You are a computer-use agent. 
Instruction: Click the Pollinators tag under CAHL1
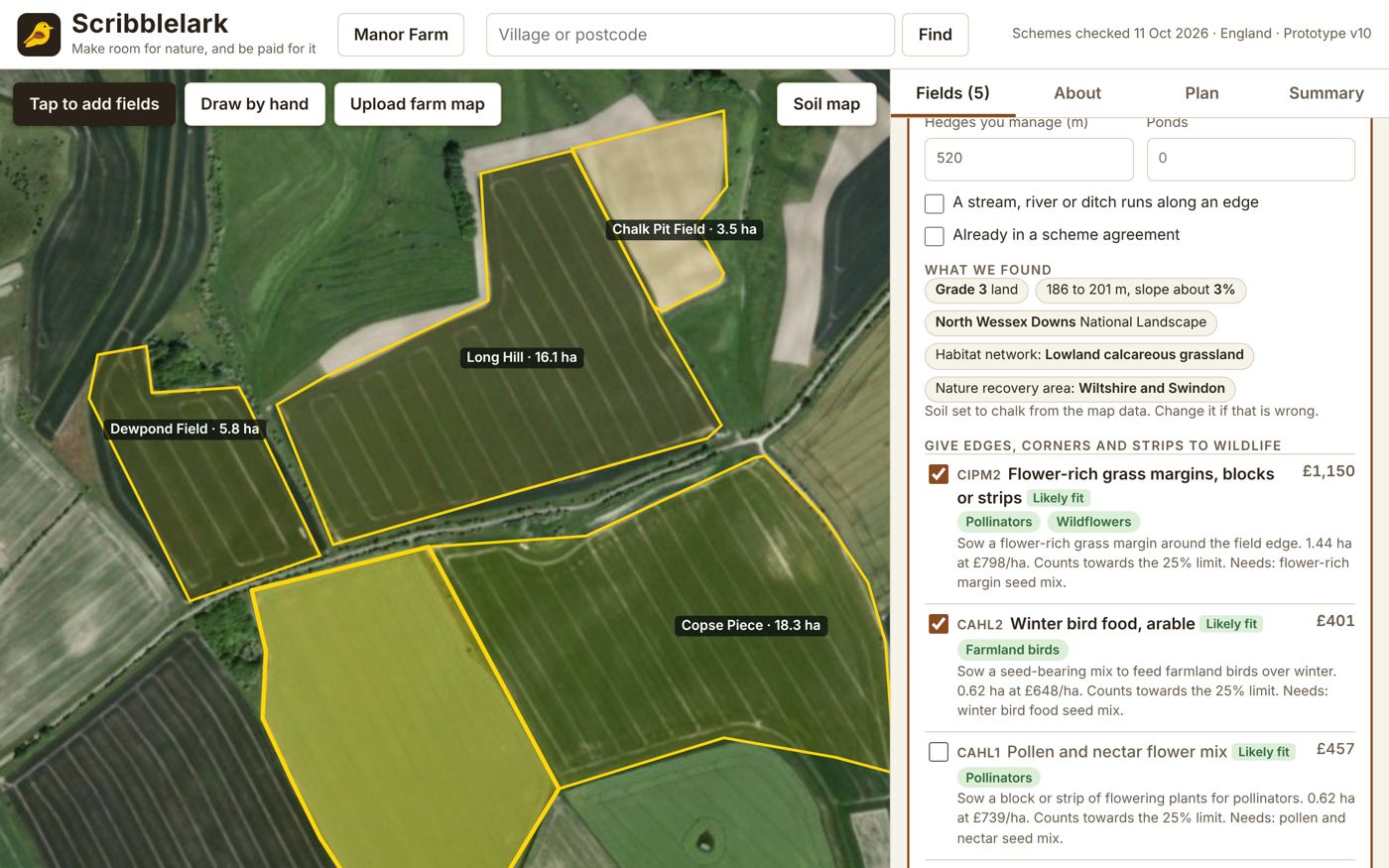click(x=999, y=778)
